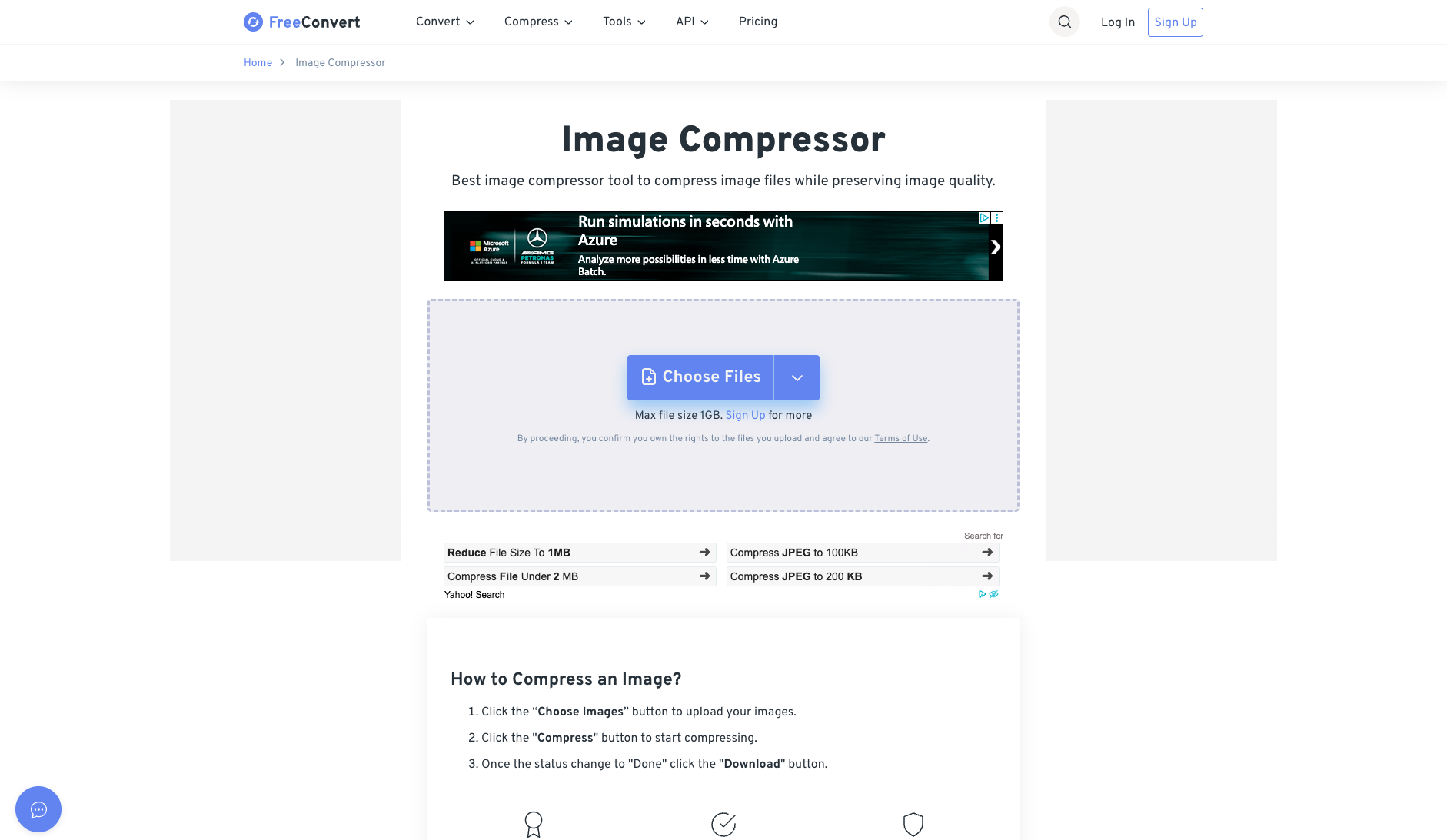The height and width of the screenshot is (840, 1447).
Task: Expand the Convert menu
Action: point(445,22)
